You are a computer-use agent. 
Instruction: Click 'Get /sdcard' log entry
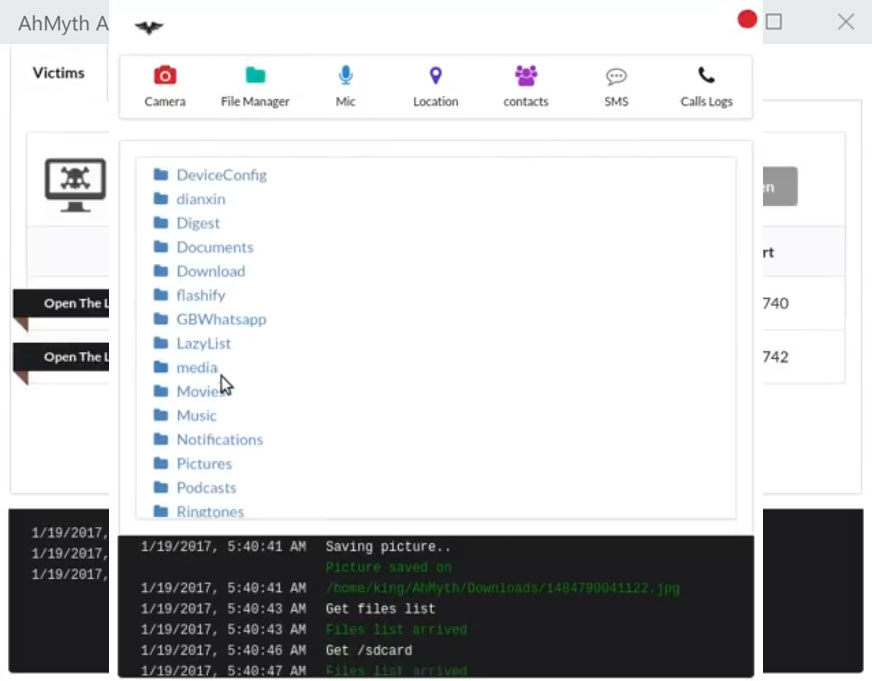tap(369, 650)
